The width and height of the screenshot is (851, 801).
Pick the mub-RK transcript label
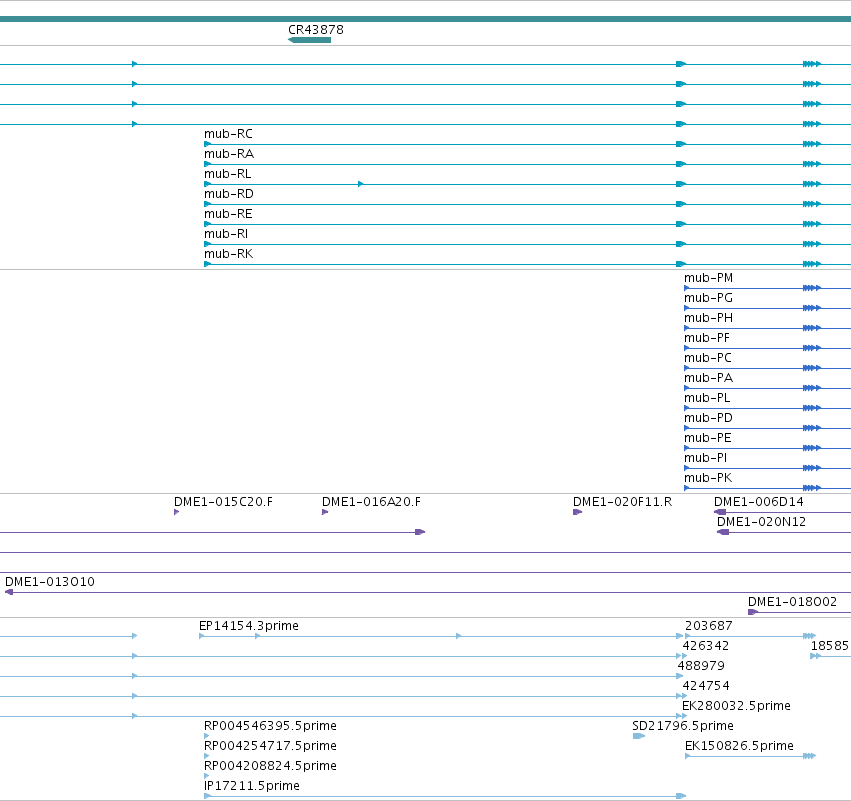coord(228,255)
